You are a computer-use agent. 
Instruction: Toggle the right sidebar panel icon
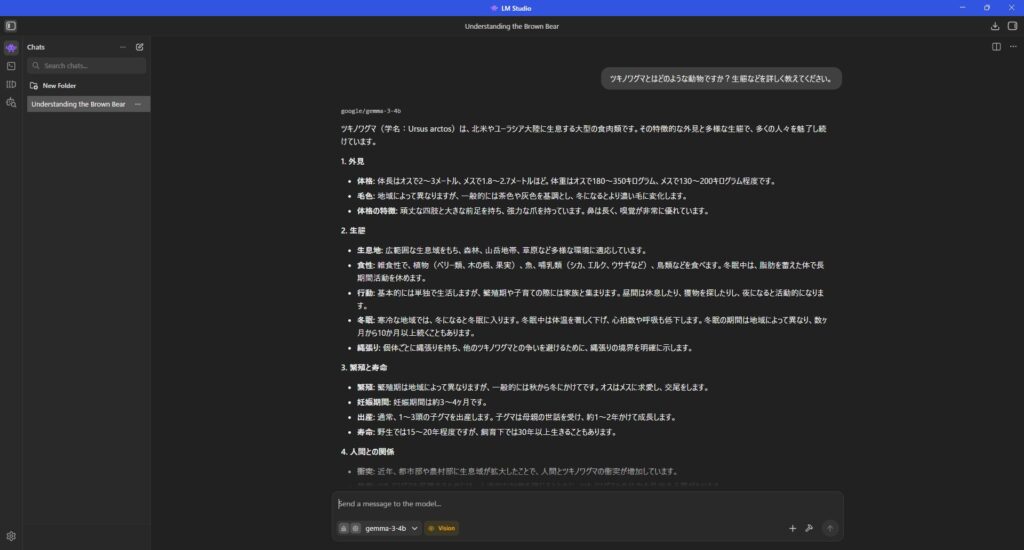pyautogui.click(x=1012, y=26)
